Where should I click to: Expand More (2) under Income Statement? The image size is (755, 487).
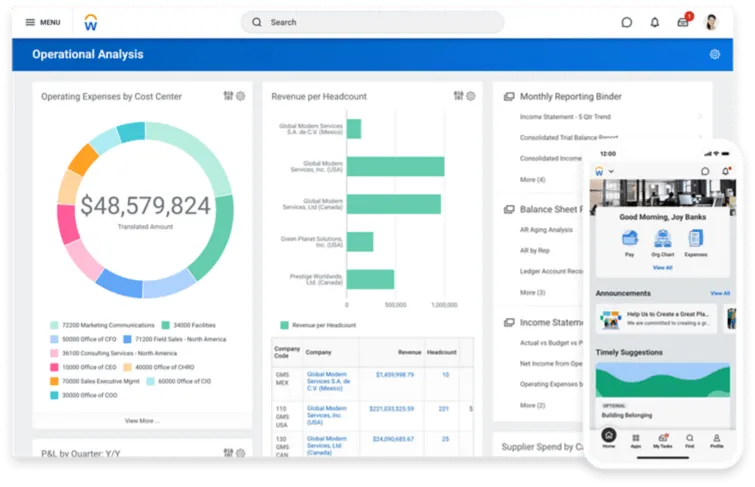532,405
